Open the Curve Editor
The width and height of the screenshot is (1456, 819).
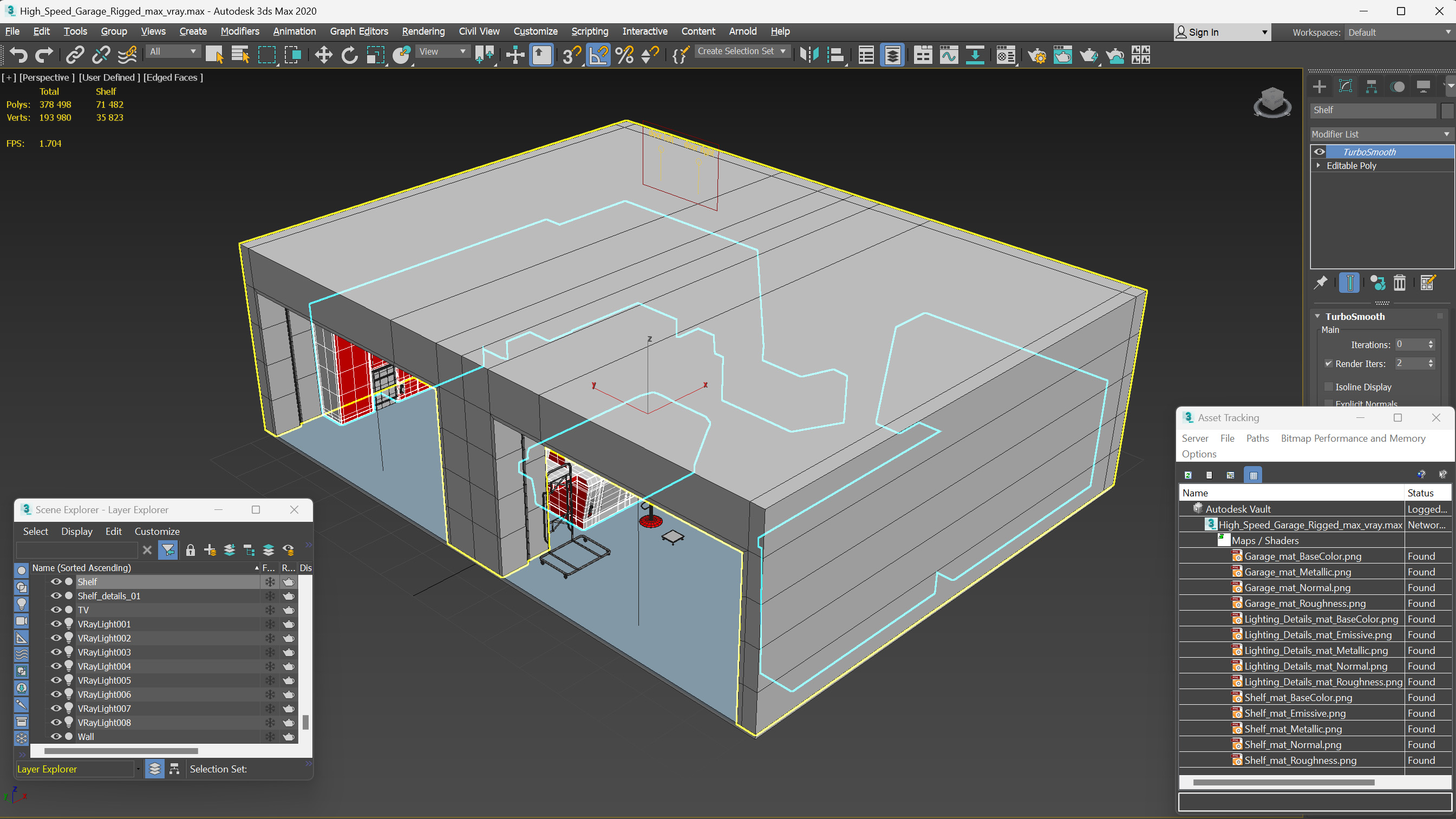[949, 55]
